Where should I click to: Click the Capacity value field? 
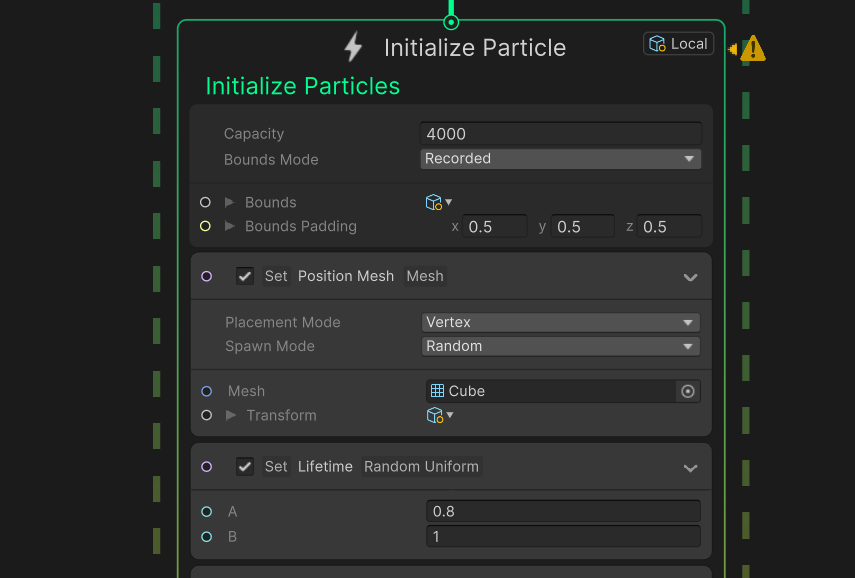coord(561,134)
